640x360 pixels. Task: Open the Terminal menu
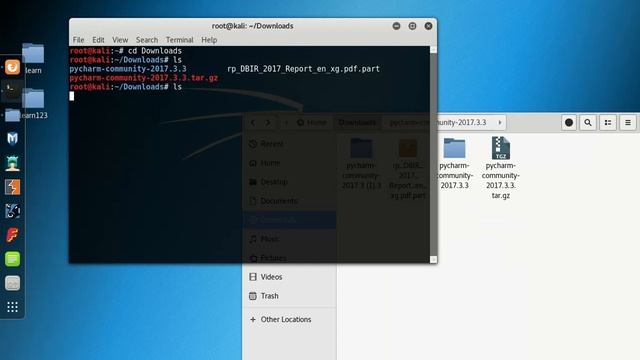click(x=180, y=40)
